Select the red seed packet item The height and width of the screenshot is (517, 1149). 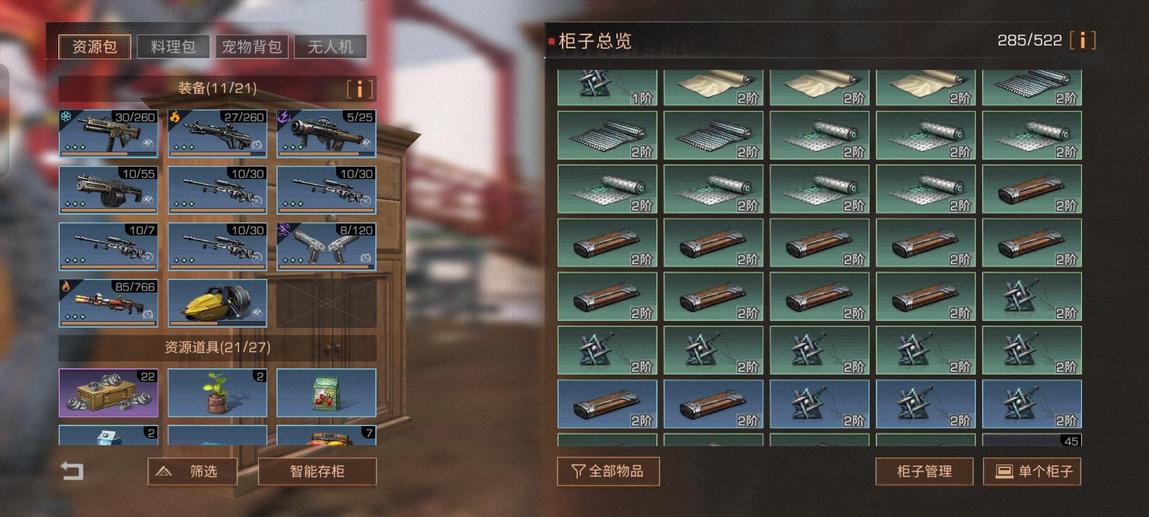click(327, 393)
